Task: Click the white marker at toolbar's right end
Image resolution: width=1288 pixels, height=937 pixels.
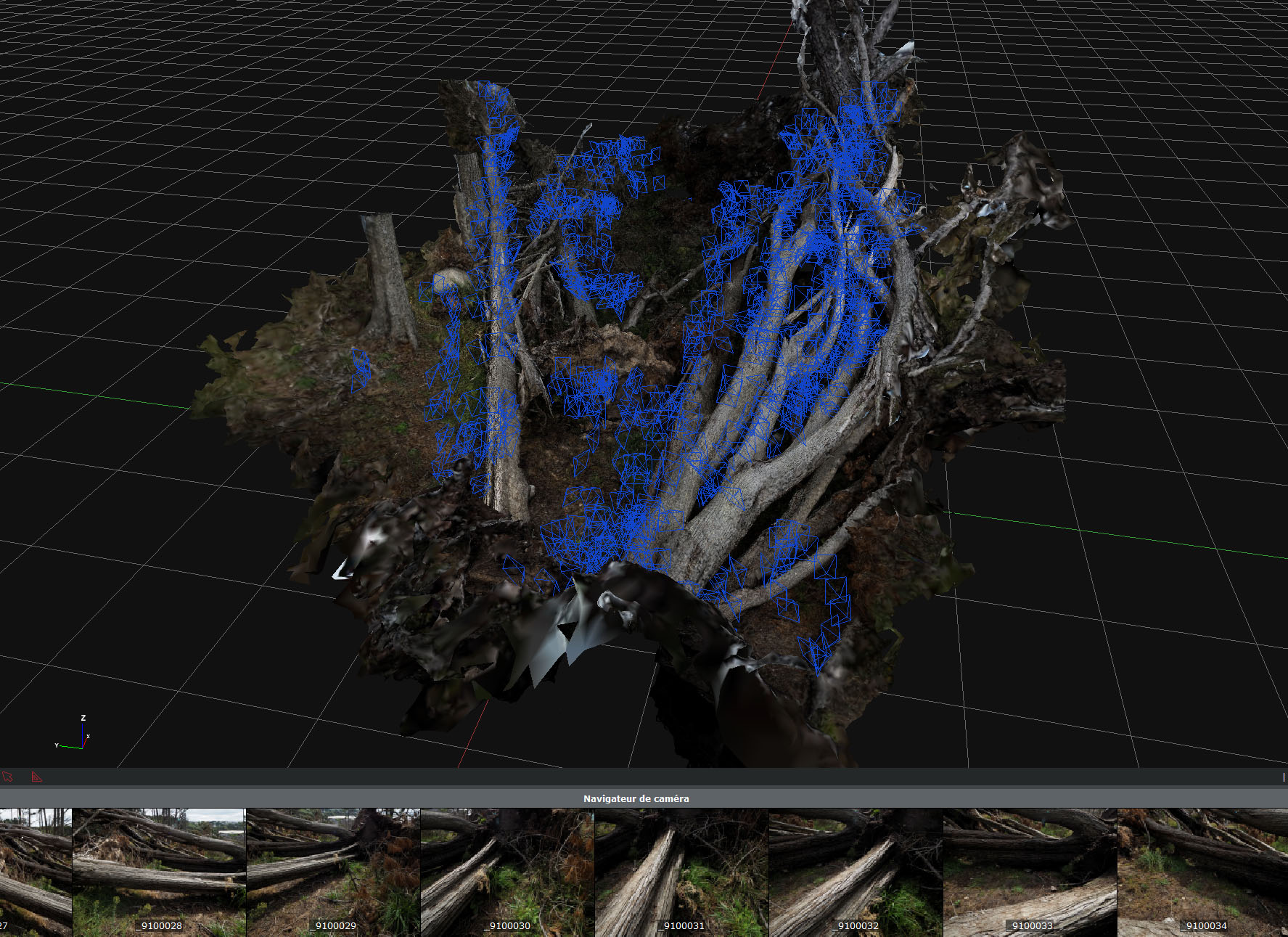Action: [1283, 777]
